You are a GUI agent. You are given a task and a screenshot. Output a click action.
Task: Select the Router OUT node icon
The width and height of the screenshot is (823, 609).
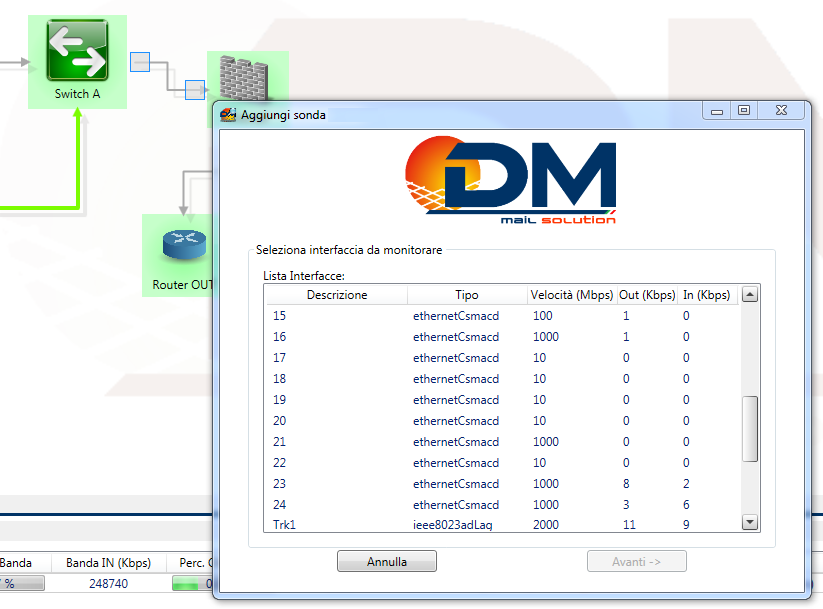pyautogui.click(x=182, y=245)
